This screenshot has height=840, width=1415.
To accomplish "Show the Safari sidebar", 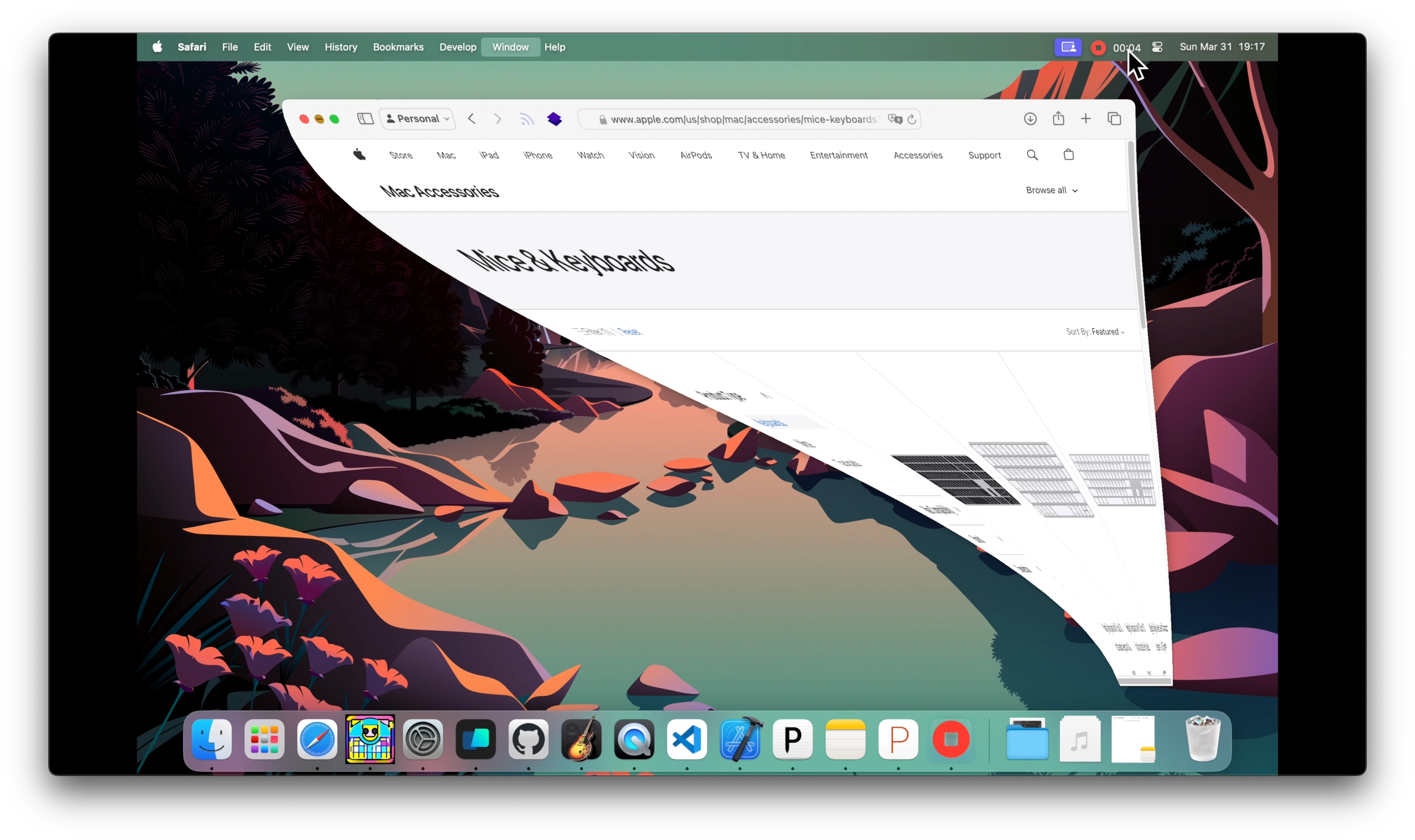I will pyautogui.click(x=365, y=119).
